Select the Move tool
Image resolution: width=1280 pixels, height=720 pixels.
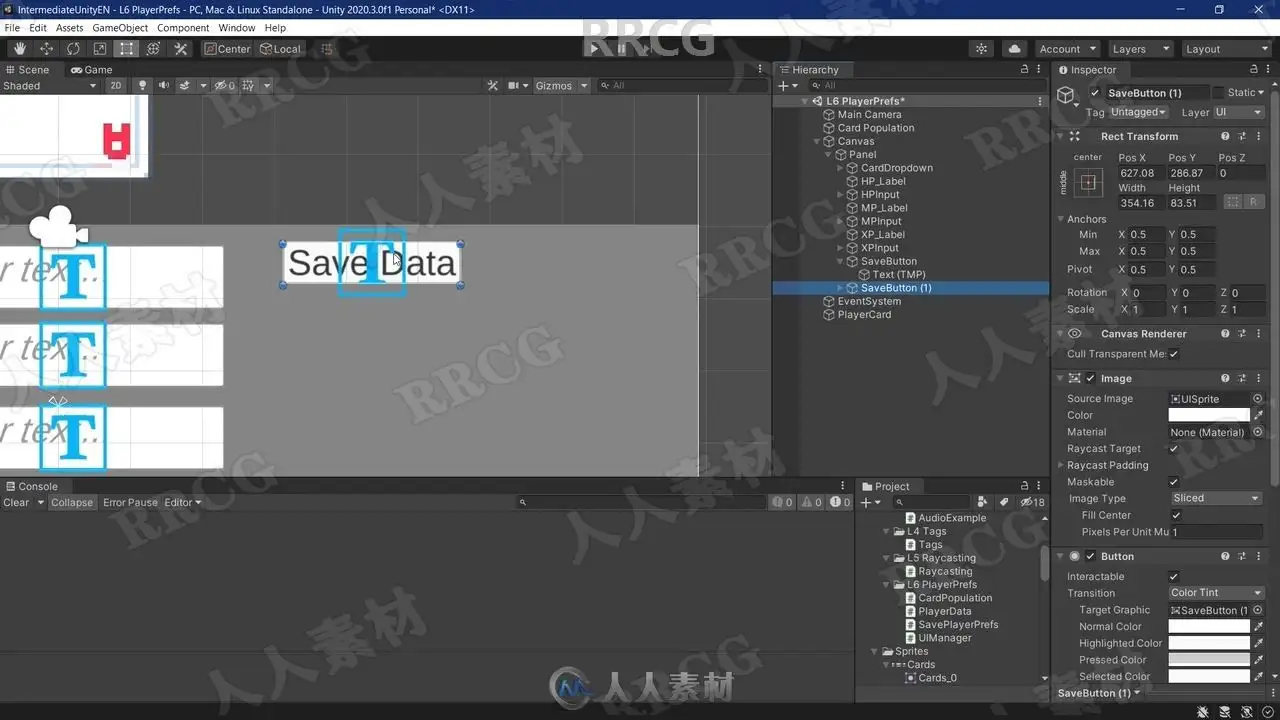[47, 49]
